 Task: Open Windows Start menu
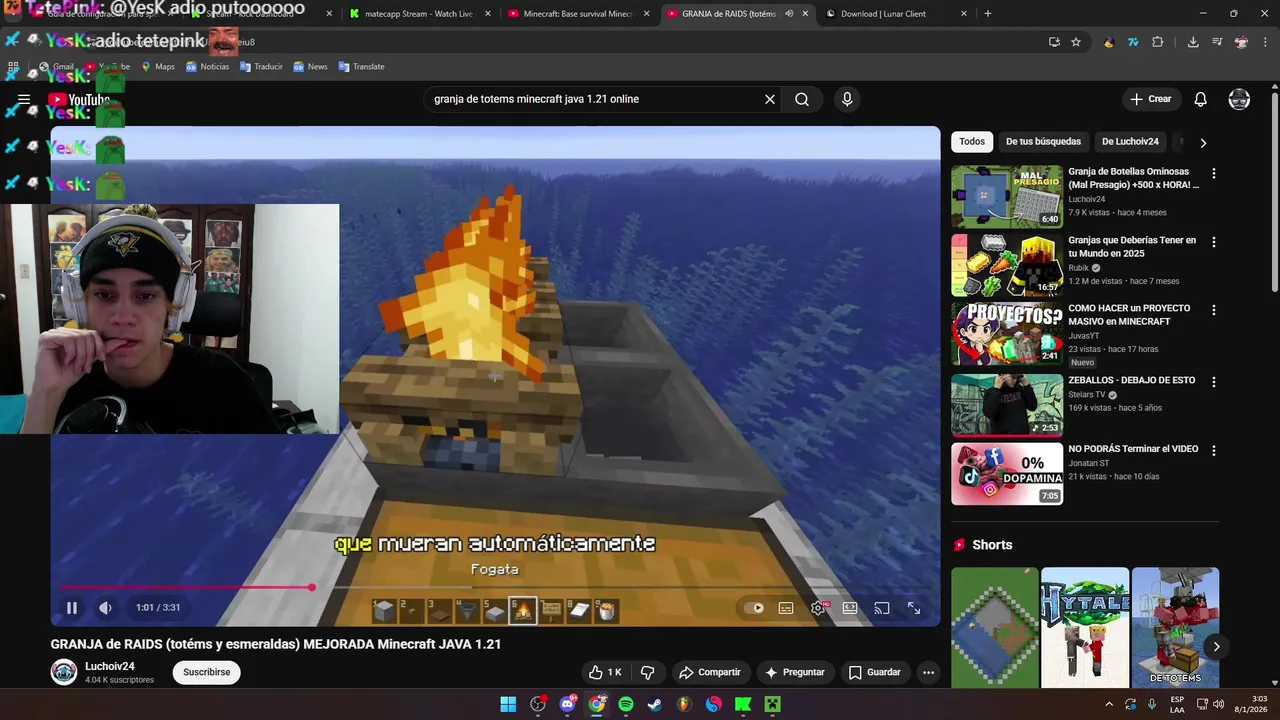[x=508, y=704]
